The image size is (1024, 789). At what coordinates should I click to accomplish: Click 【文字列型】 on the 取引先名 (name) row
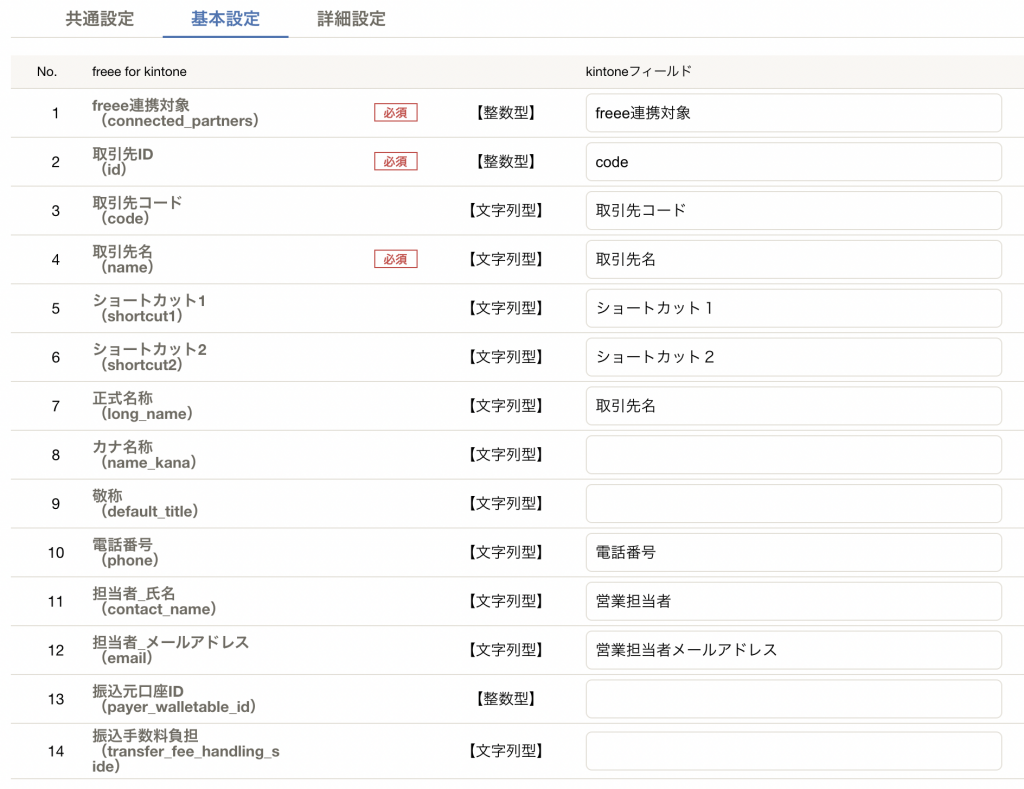point(505,259)
